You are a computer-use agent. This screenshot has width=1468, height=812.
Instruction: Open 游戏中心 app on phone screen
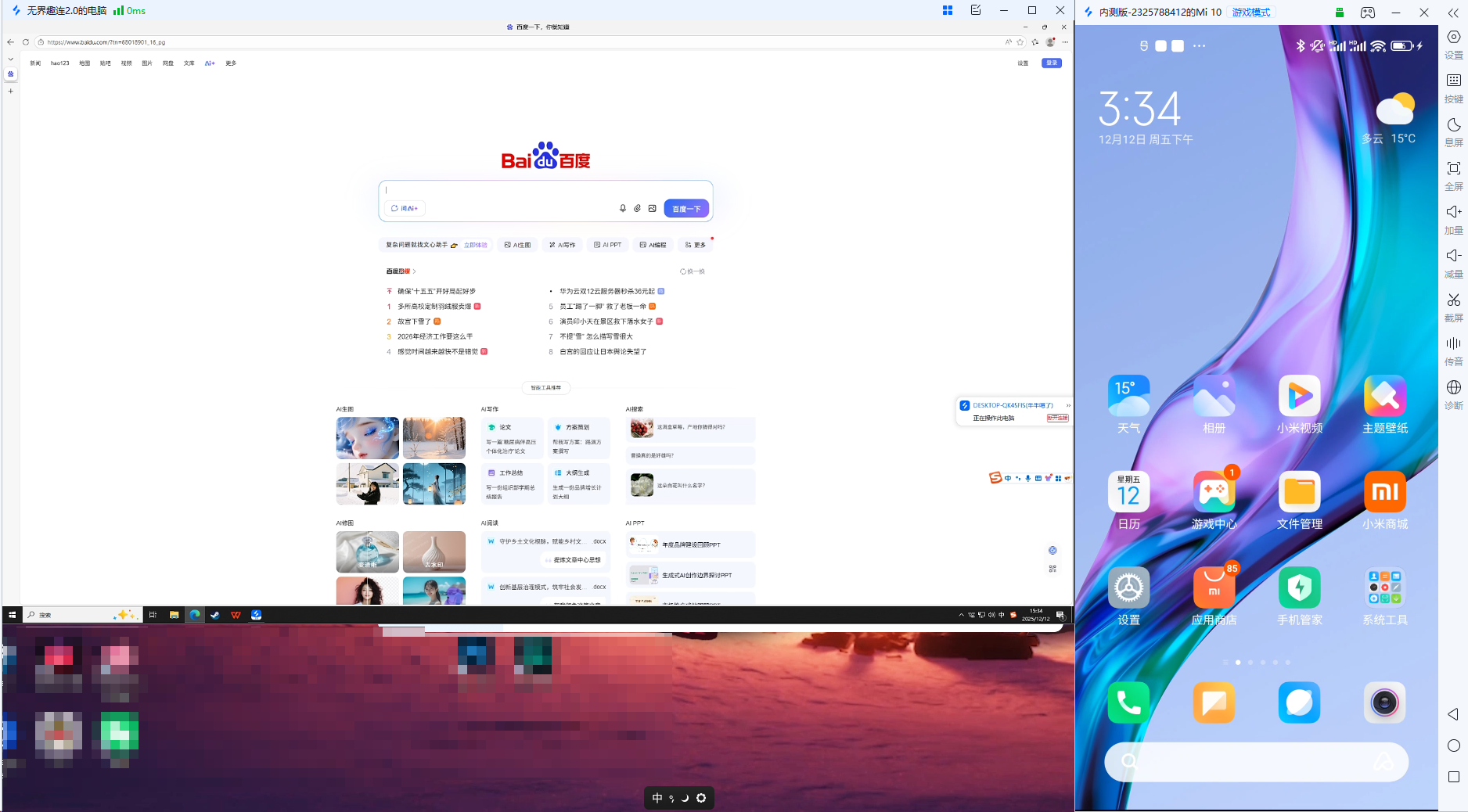tap(1214, 492)
